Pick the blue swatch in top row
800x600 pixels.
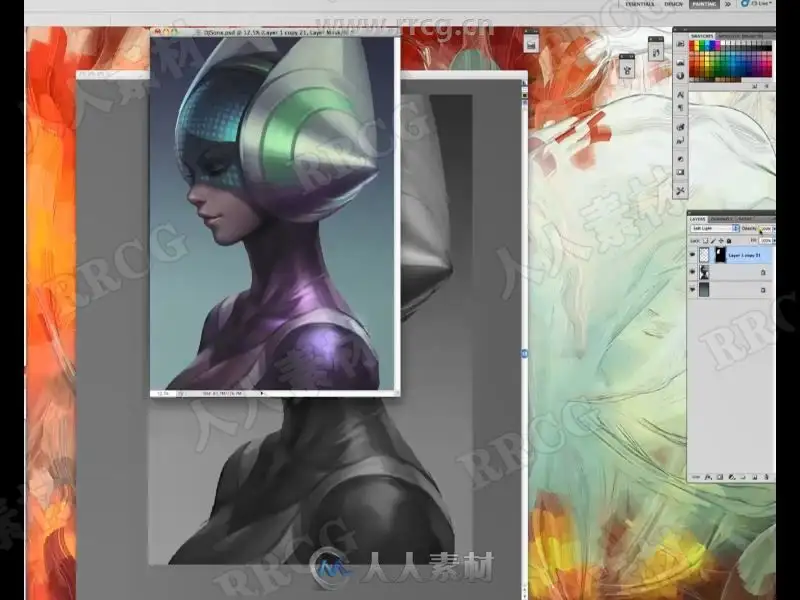(712, 43)
